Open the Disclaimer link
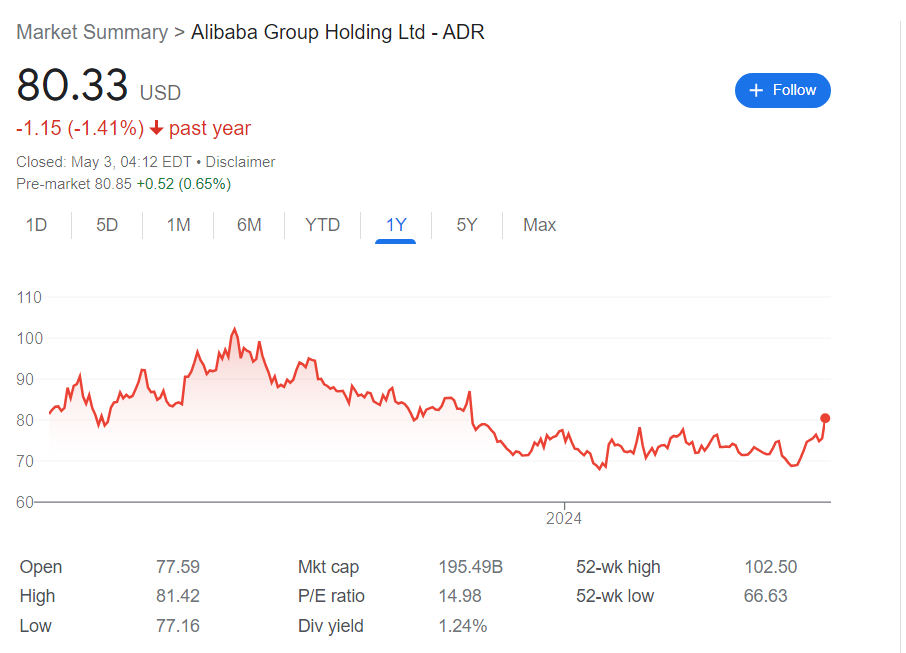Image resolution: width=906 pixels, height=653 pixels. pos(240,162)
